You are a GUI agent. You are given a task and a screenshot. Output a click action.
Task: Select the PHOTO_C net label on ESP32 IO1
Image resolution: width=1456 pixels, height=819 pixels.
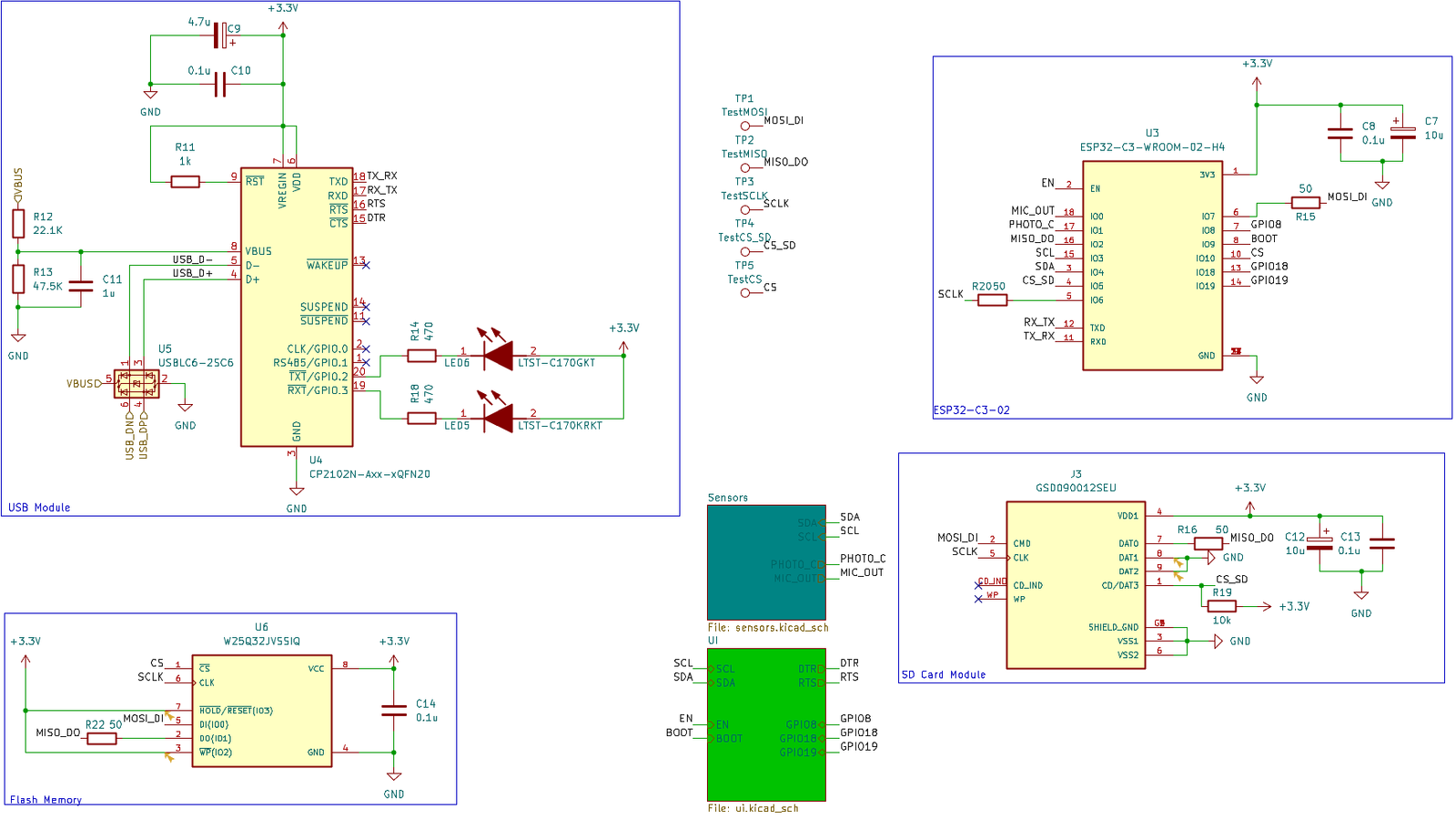(1031, 225)
